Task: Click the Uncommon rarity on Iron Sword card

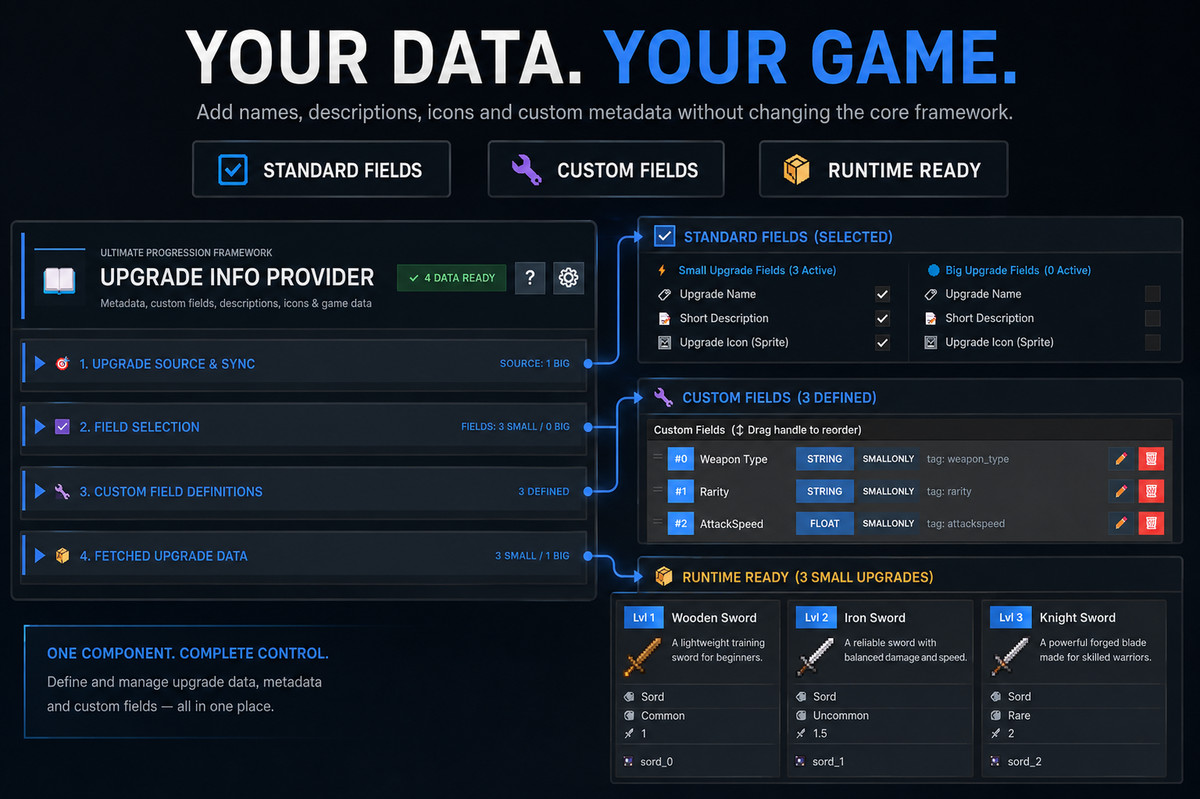Action: 841,715
